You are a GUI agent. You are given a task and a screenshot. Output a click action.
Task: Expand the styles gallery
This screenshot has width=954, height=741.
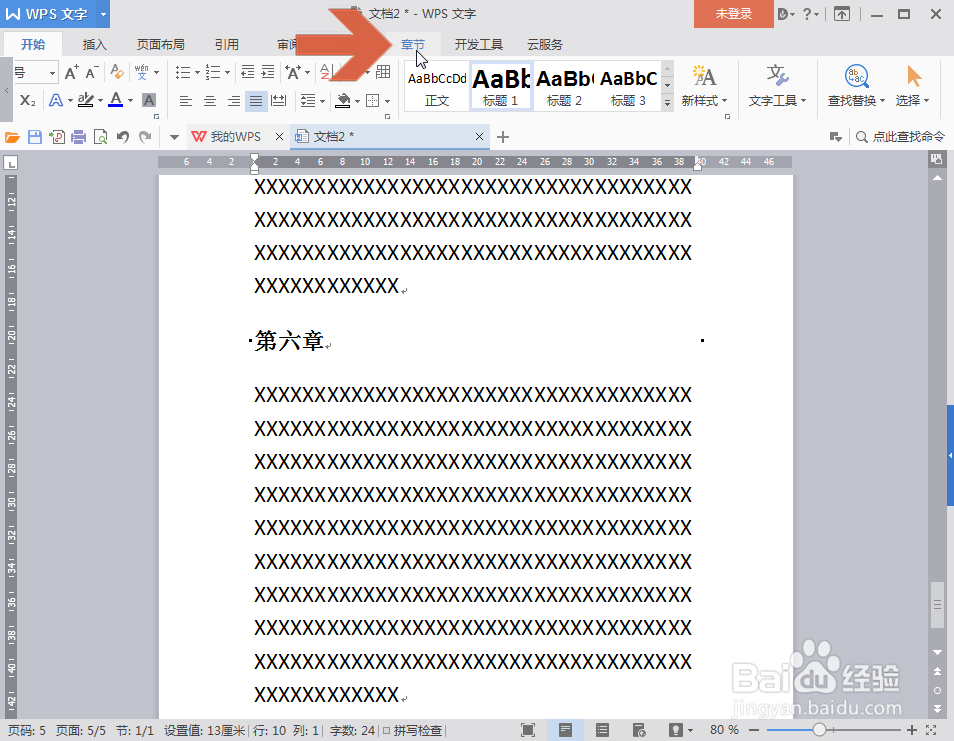coord(667,103)
